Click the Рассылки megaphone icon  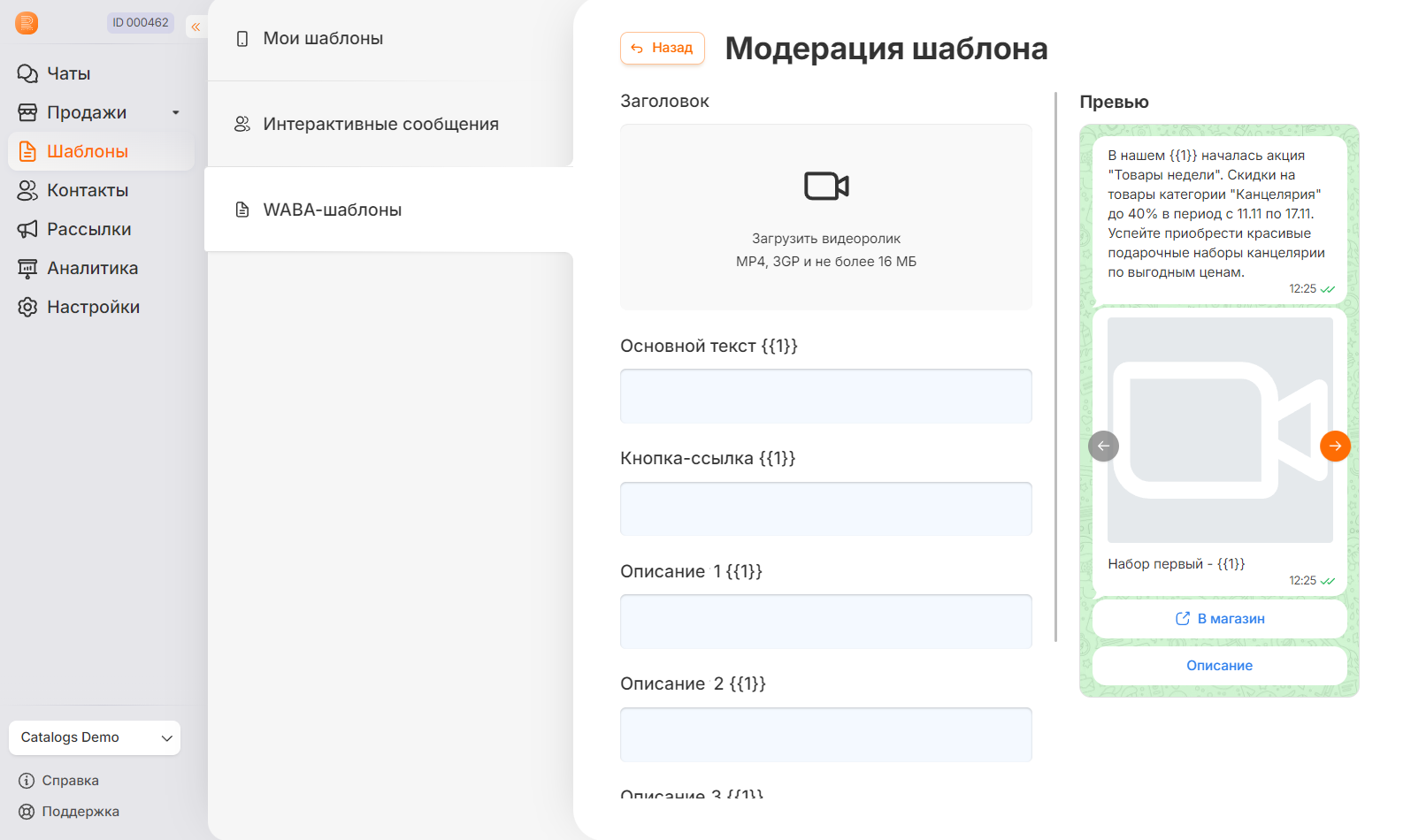[27, 229]
